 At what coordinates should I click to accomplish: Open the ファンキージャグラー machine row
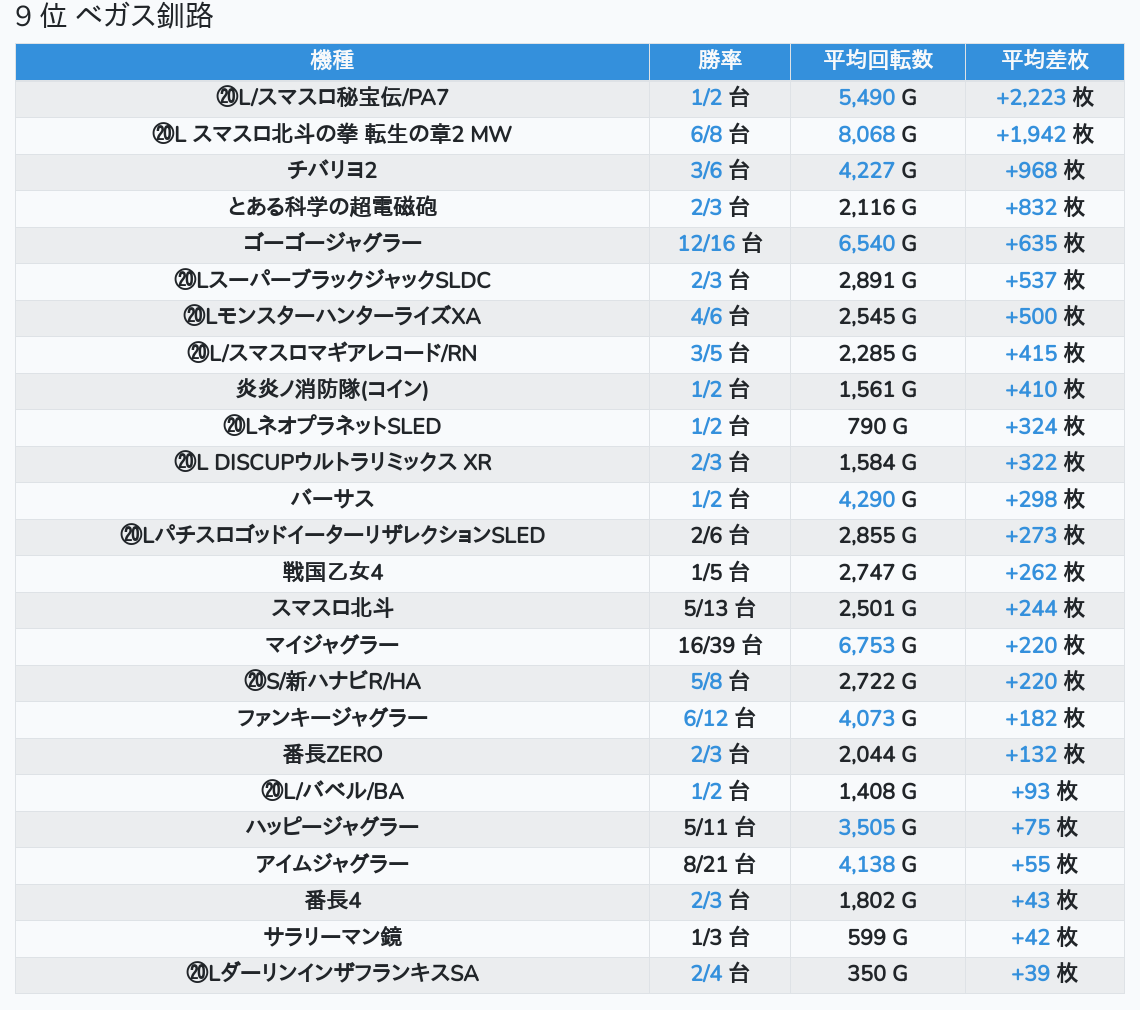tap(332, 718)
